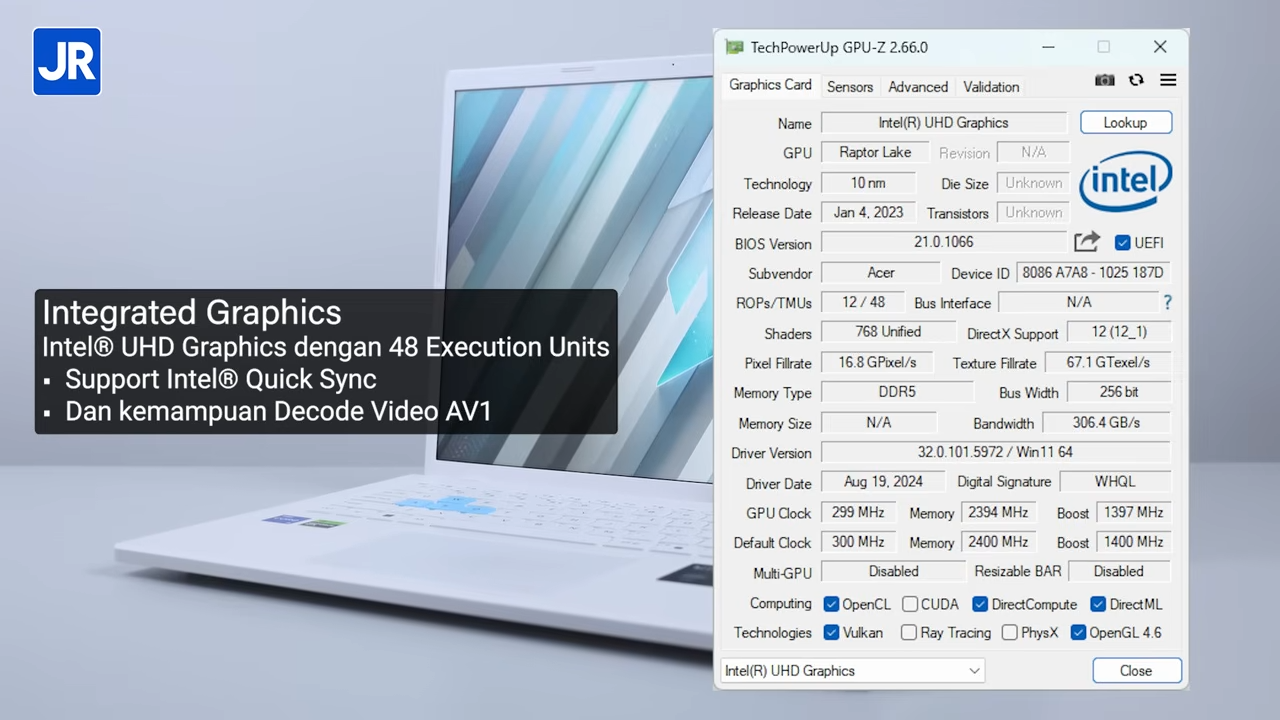
Task: Click the refresh icon in GPU-Z
Action: [1136, 80]
